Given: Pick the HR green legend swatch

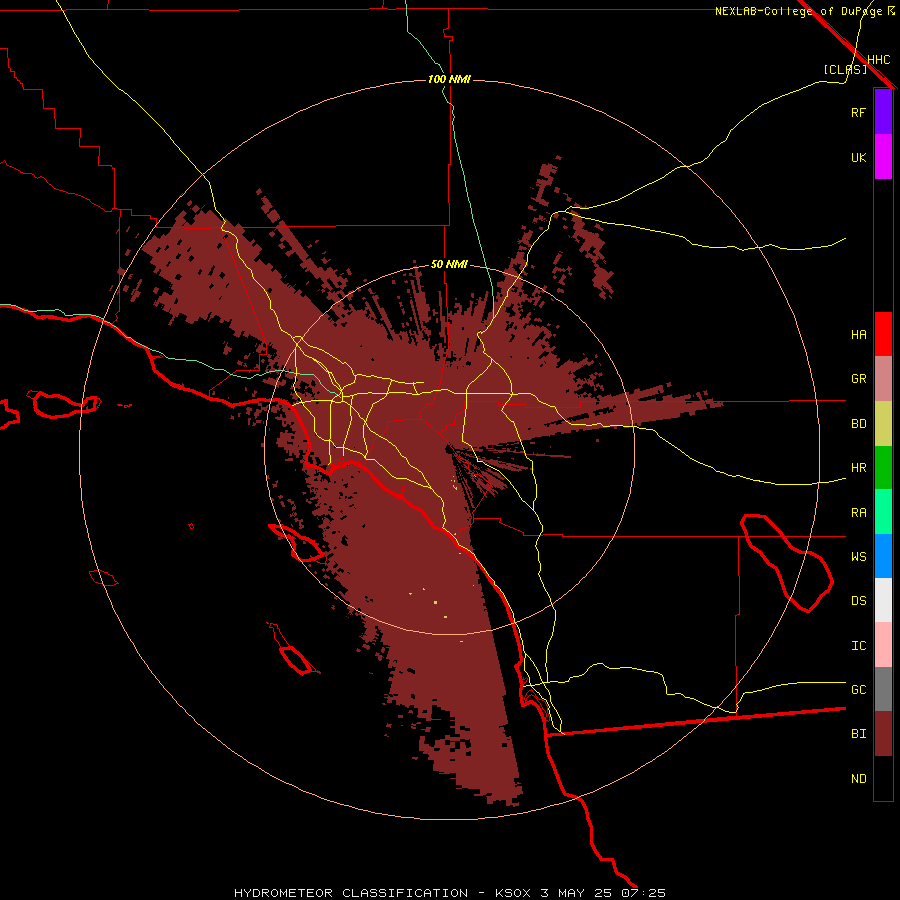Looking at the screenshot, I should tap(883, 467).
